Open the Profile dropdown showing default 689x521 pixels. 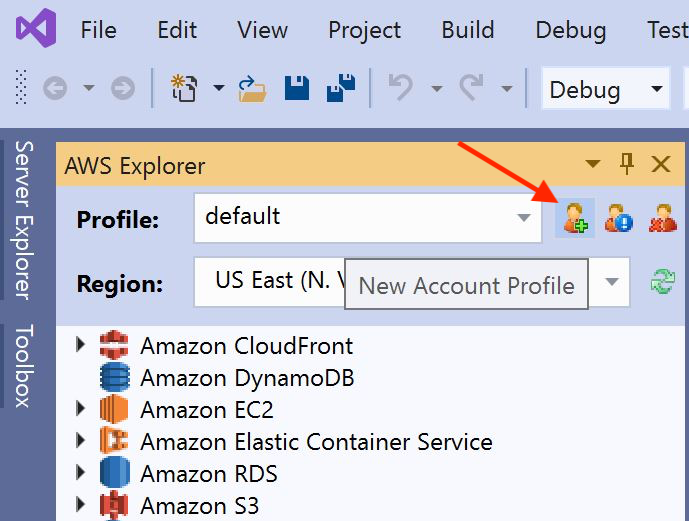tap(368, 218)
